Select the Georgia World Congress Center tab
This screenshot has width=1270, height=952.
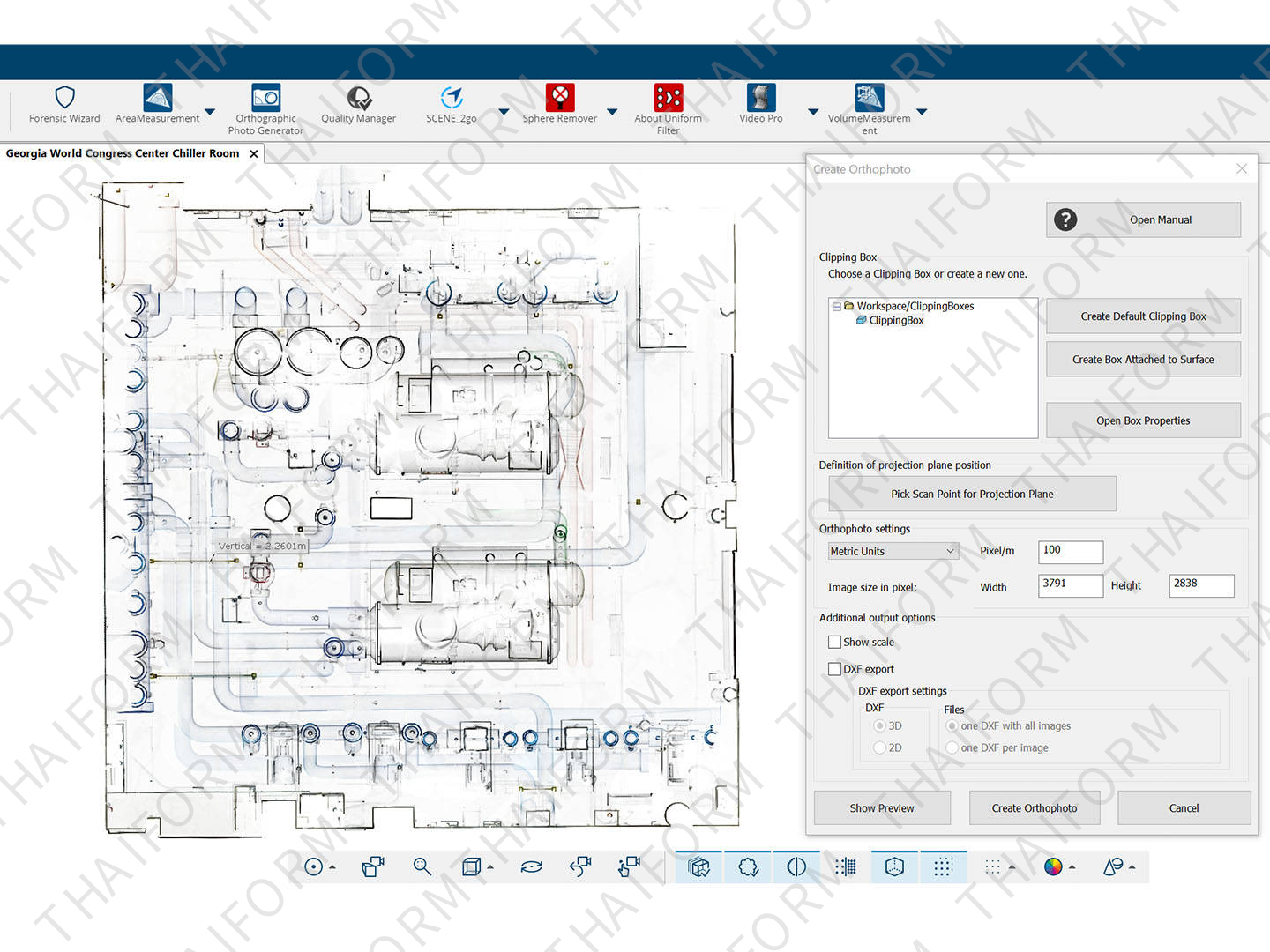[x=123, y=153]
